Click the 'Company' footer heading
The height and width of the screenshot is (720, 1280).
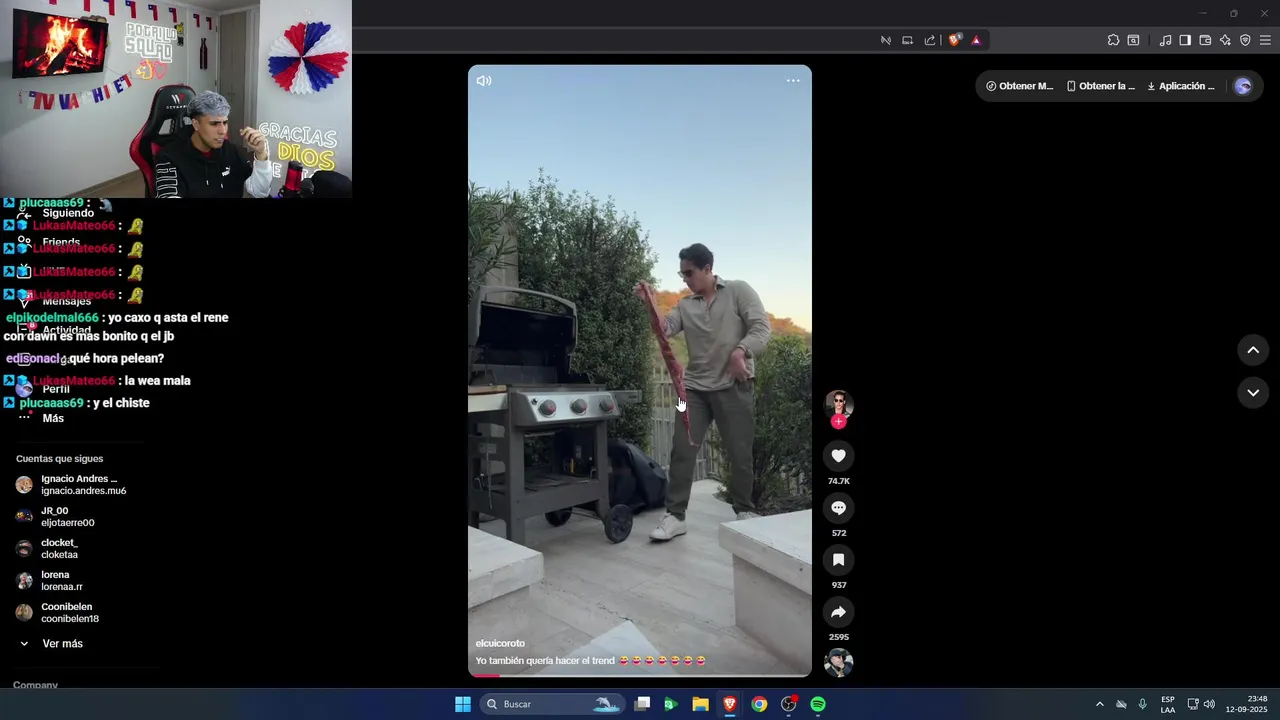click(35, 685)
